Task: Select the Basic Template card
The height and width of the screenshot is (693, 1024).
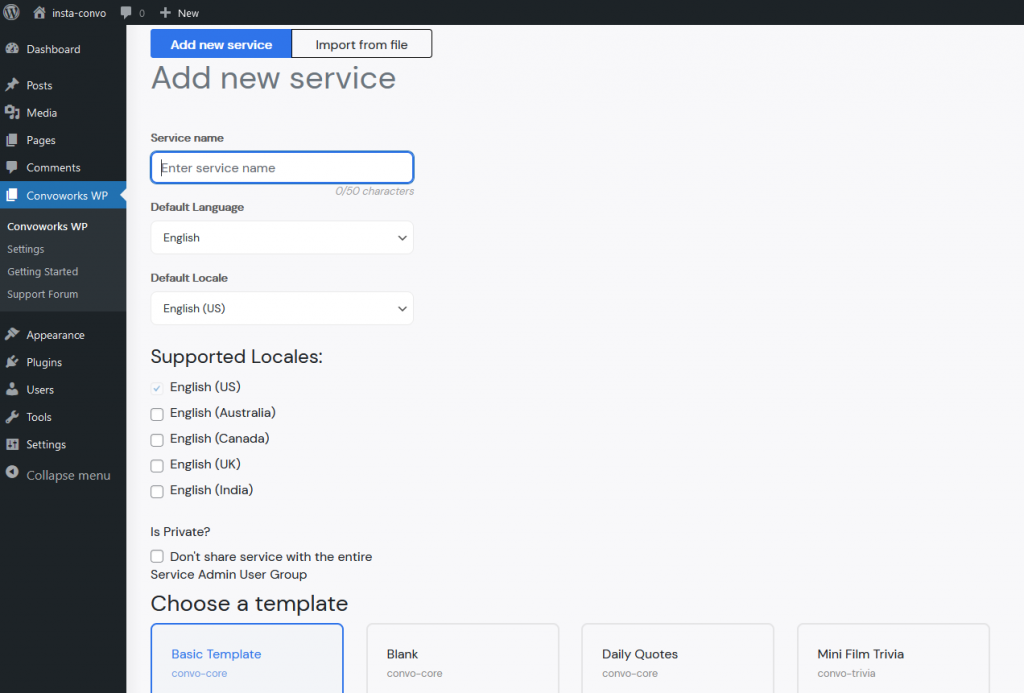Action: pyautogui.click(x=247, y=658)
